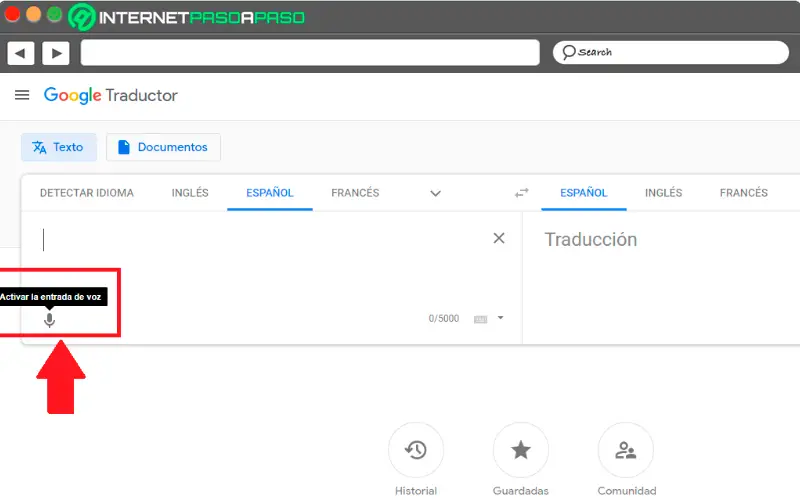Go forward with the browser forward arrow
Viewport: 800px width, 500px height.
(56, 53)
